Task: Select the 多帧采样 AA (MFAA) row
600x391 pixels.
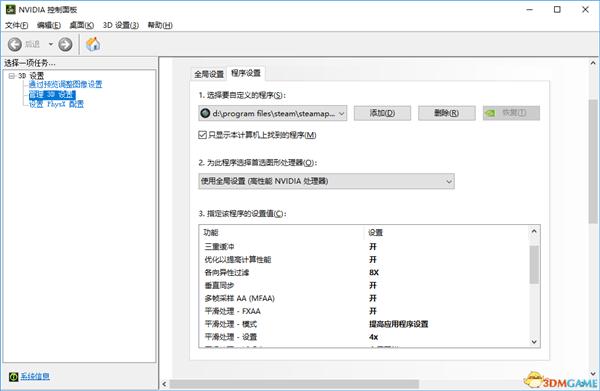Action: tap(364, 298)
